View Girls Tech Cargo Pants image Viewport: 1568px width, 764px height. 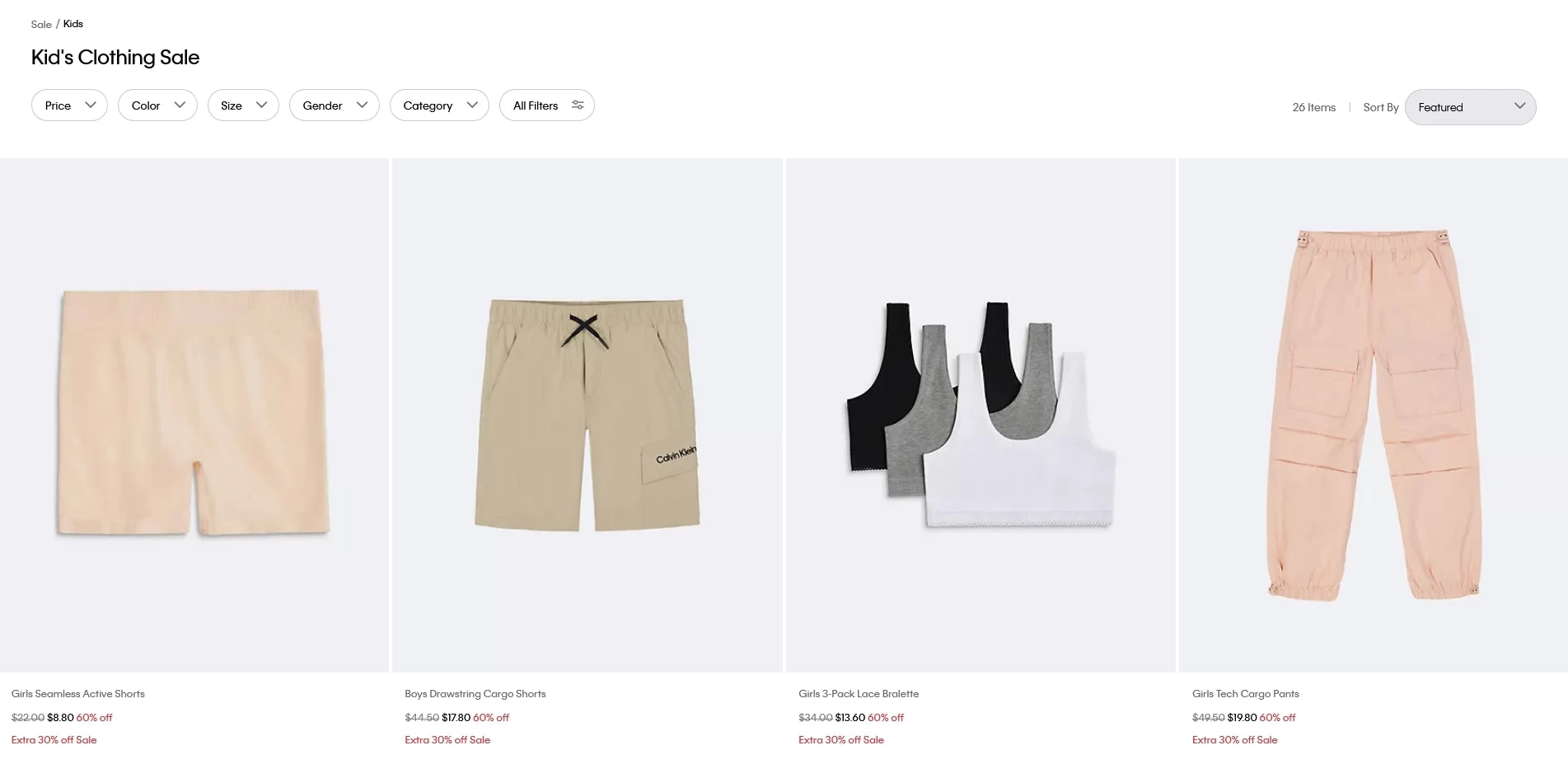[x=1374, y=415]
